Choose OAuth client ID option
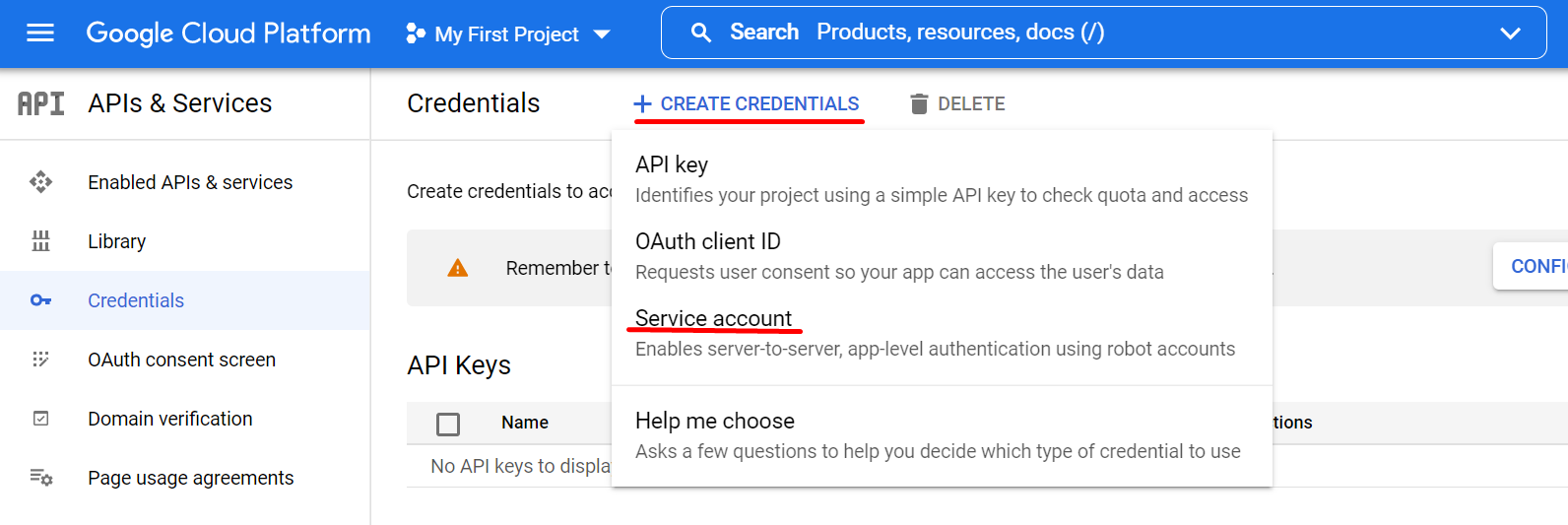Viewport: 1568px width, 525px height. coord(707,241)
